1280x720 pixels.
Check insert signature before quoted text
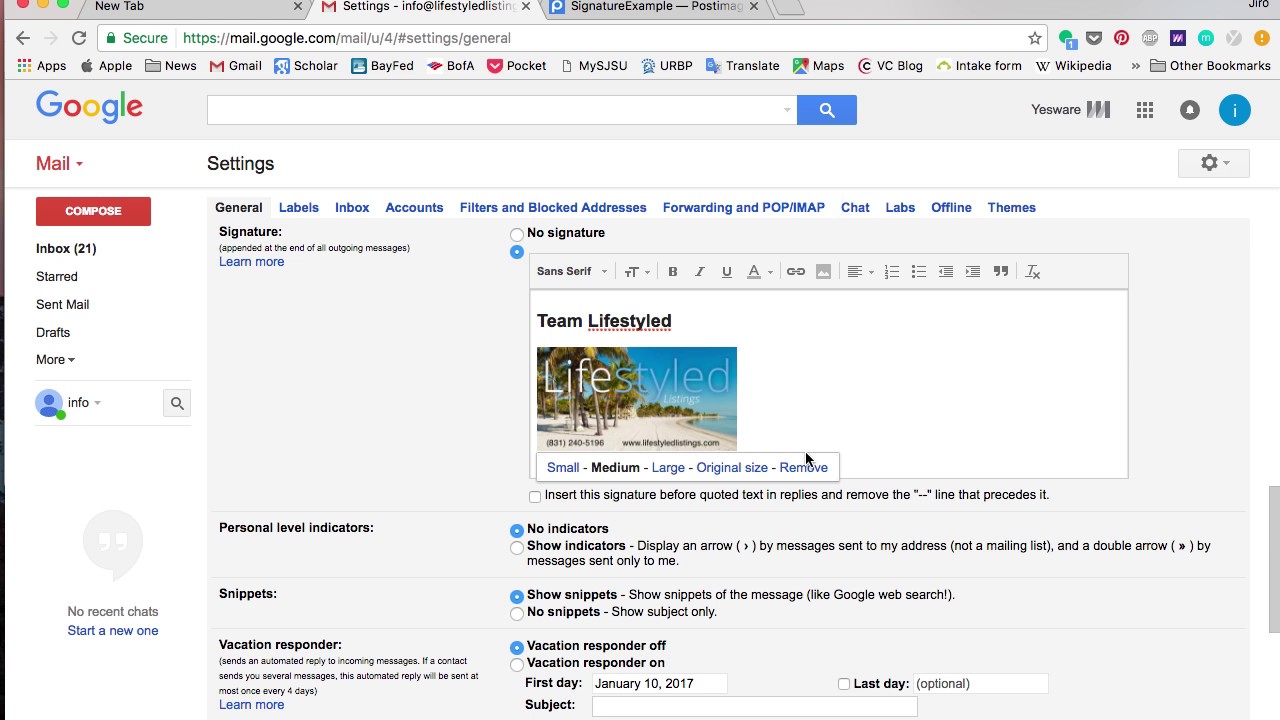click(x=535, y=496)
